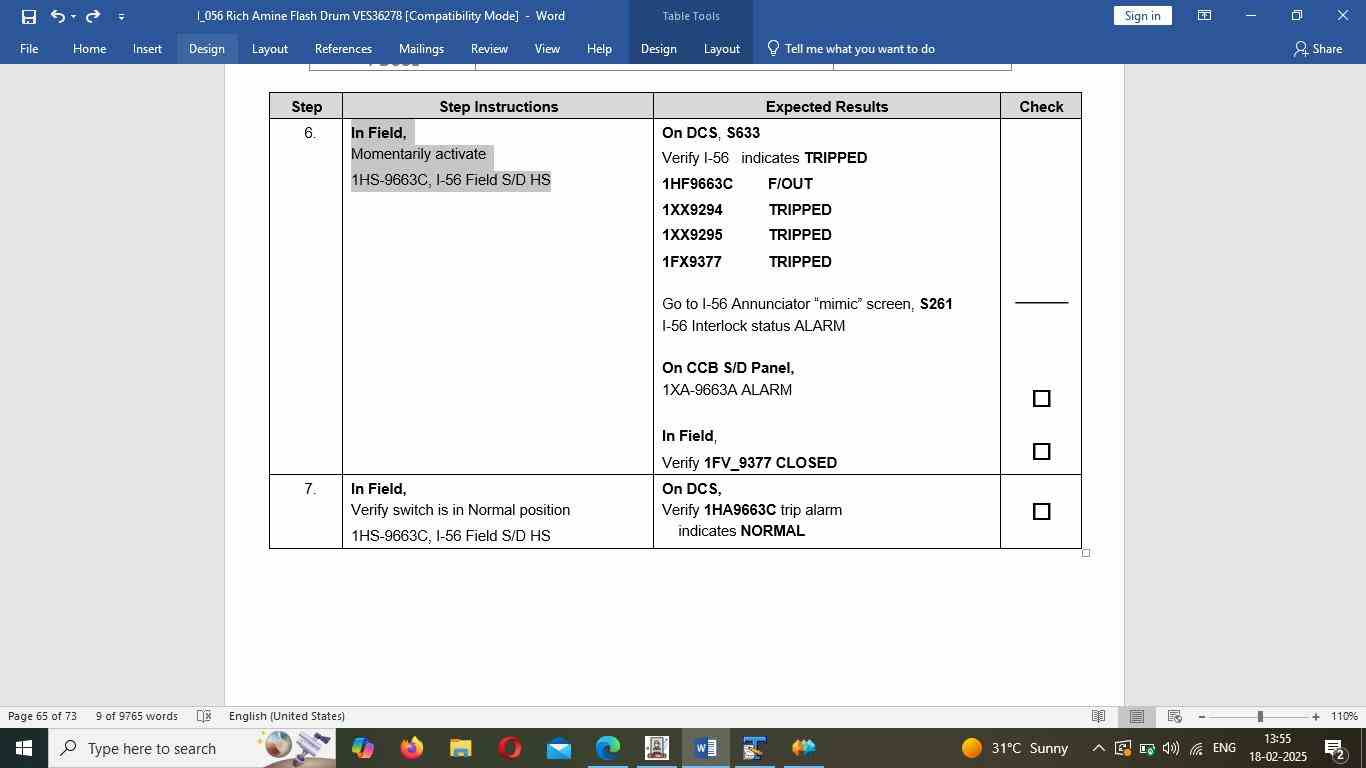
Task: Click the ENG input language indicator
Action: 1224,748
